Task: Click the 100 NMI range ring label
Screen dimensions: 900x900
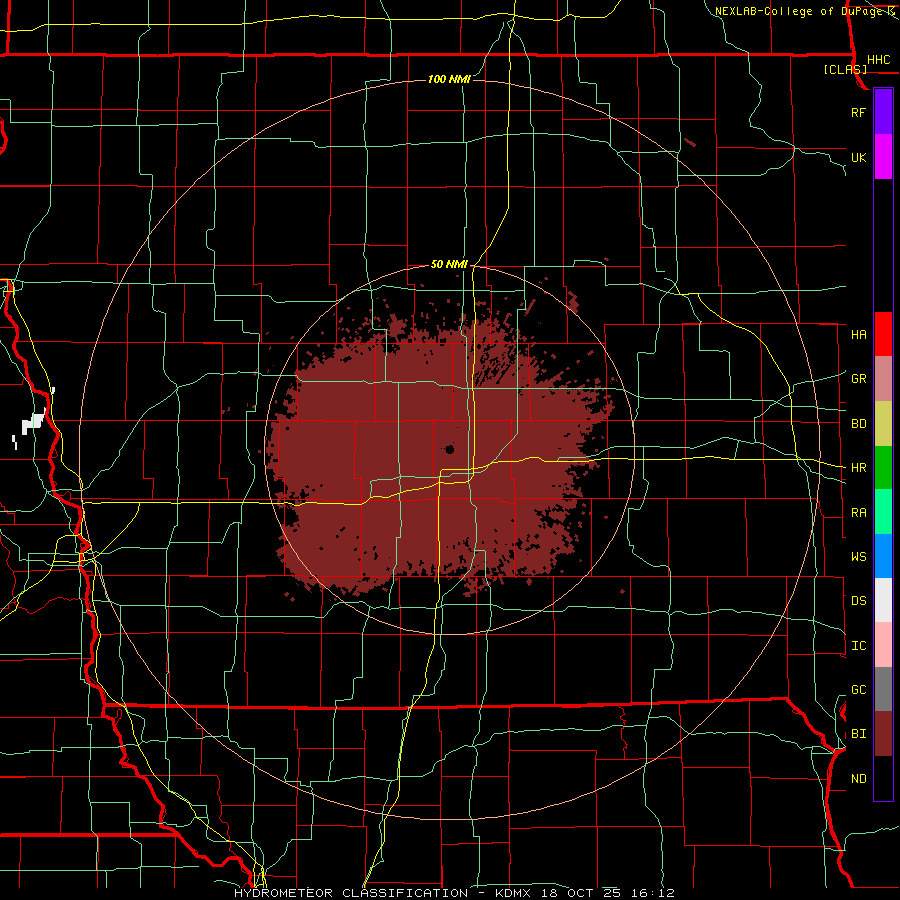Action: pos(449,79)
